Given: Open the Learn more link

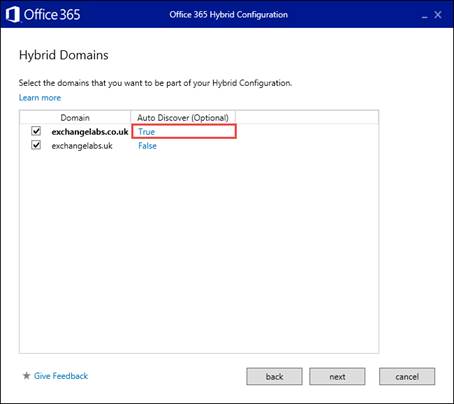Looking at the screenshot, I should click(40, 98).
